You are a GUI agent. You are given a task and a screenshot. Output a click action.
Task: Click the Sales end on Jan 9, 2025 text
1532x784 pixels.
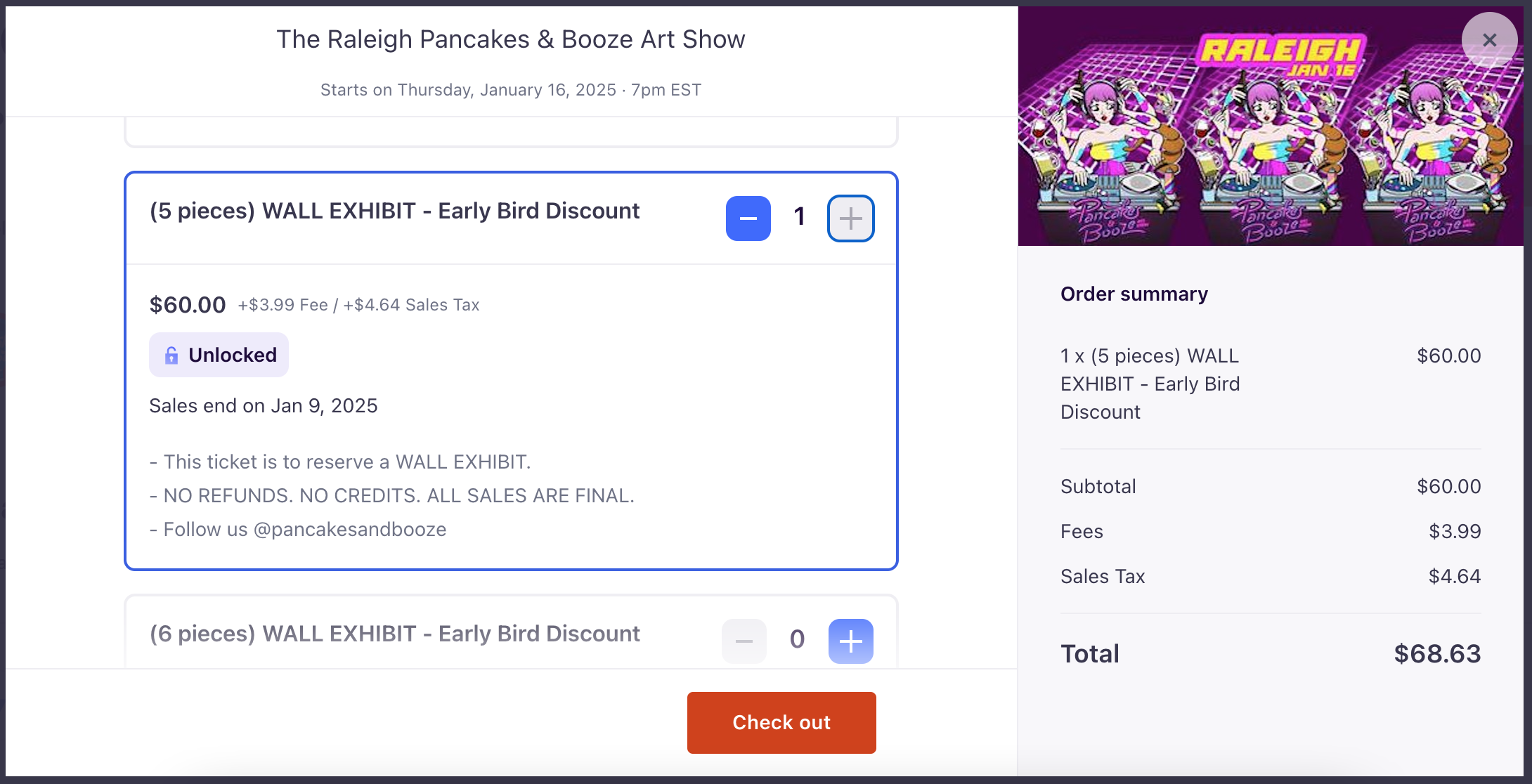264,406
